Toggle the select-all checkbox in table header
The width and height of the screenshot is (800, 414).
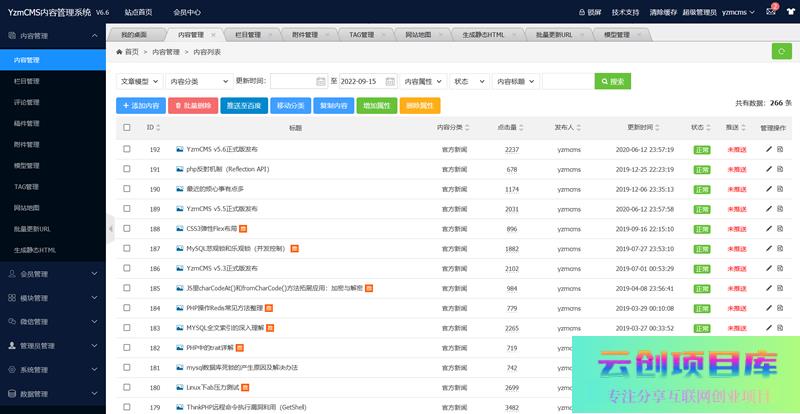pos(127,128)
